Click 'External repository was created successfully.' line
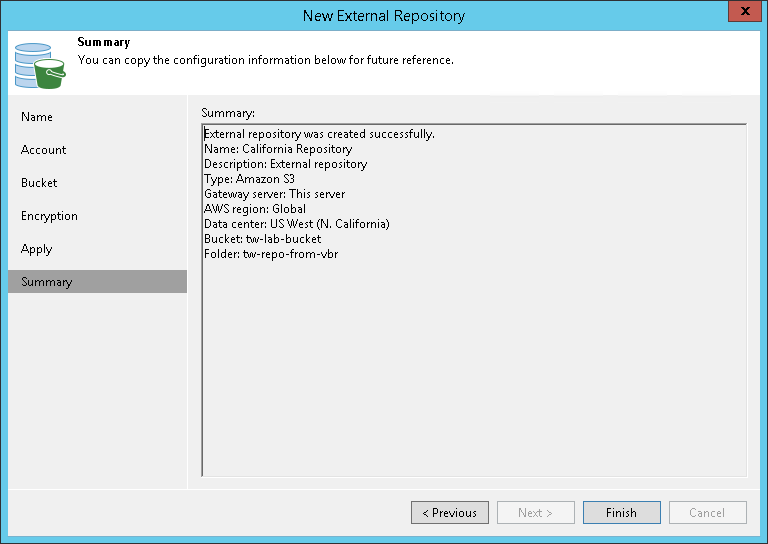Image resolution: width=768 pixels, height=544 pixels. tap(319, 134)
